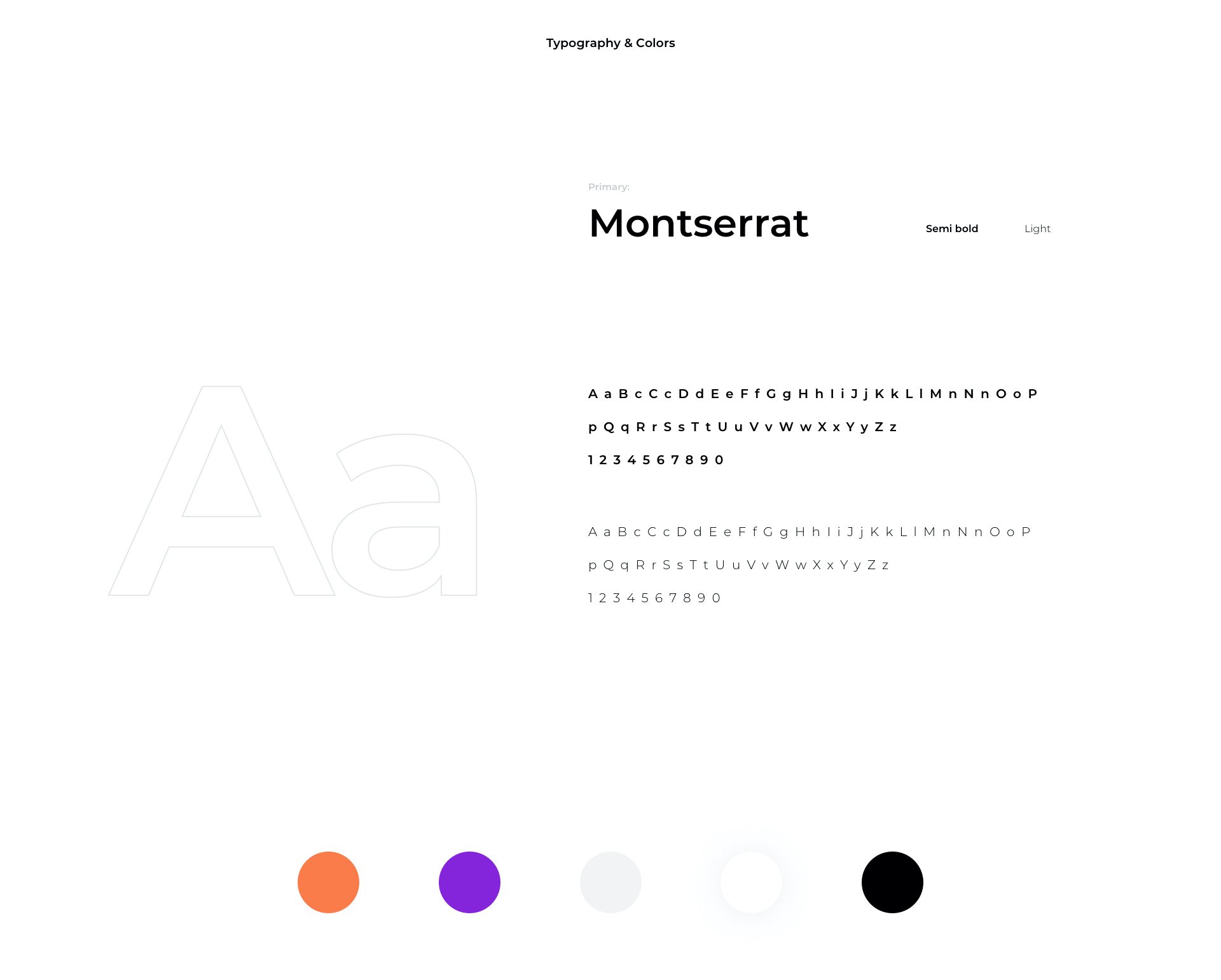
Task: Click the Semi bold weight label
Action: [x=951, y=228]
